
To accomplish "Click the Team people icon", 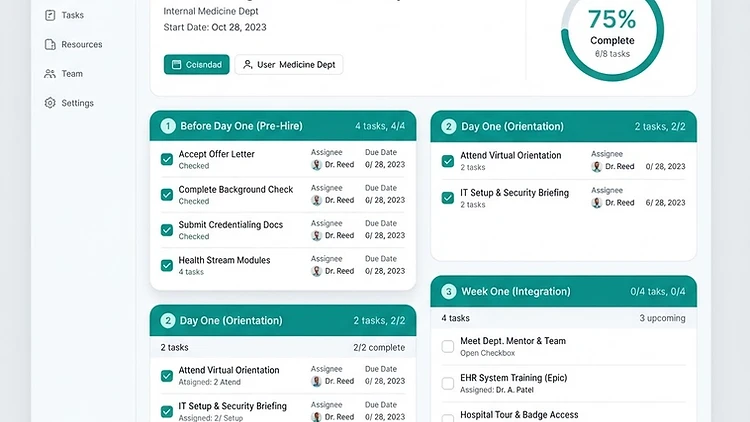I will point(50,74).
